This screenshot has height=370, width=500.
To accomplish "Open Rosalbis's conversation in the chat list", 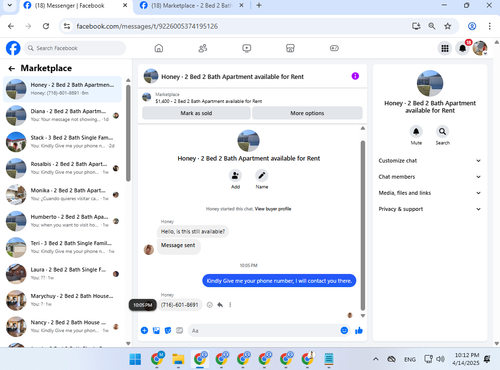I will (x=62, y=168).
